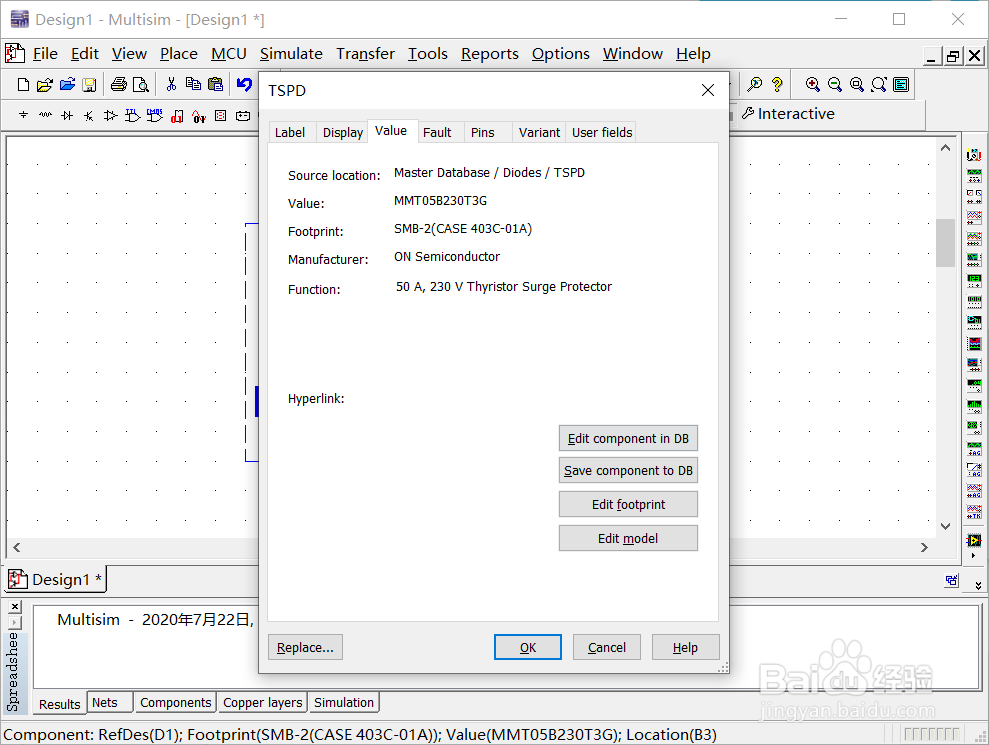The width and height of the screenshot is (989, 745).
Task: Open the Place menu
Action: (x=178, y=54)
